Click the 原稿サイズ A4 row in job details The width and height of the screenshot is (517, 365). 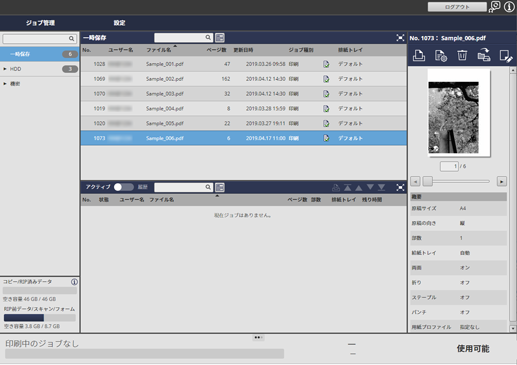[458, 208]
